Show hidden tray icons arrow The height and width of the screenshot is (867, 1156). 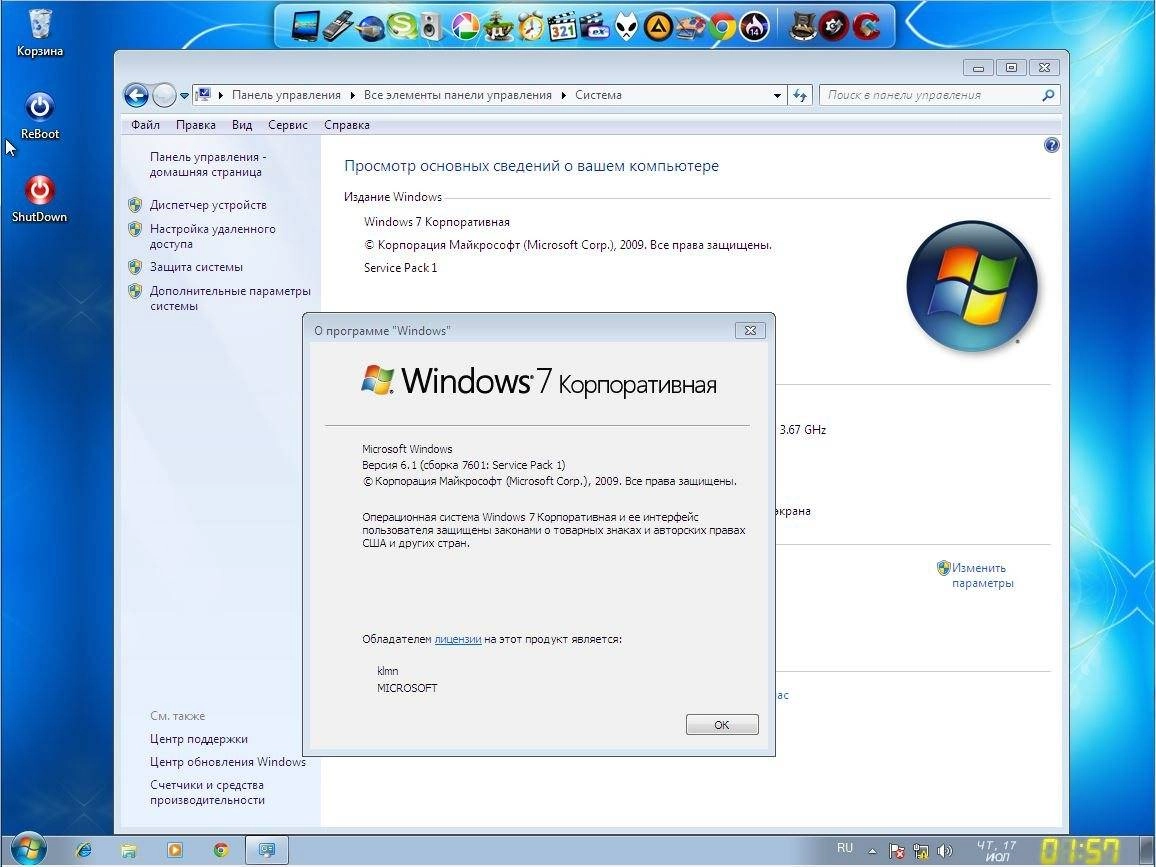872,851
